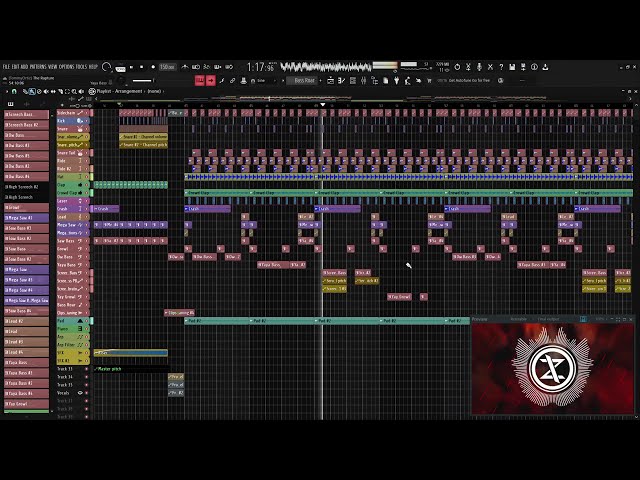Click the question mark help icon

coord(501,67)
